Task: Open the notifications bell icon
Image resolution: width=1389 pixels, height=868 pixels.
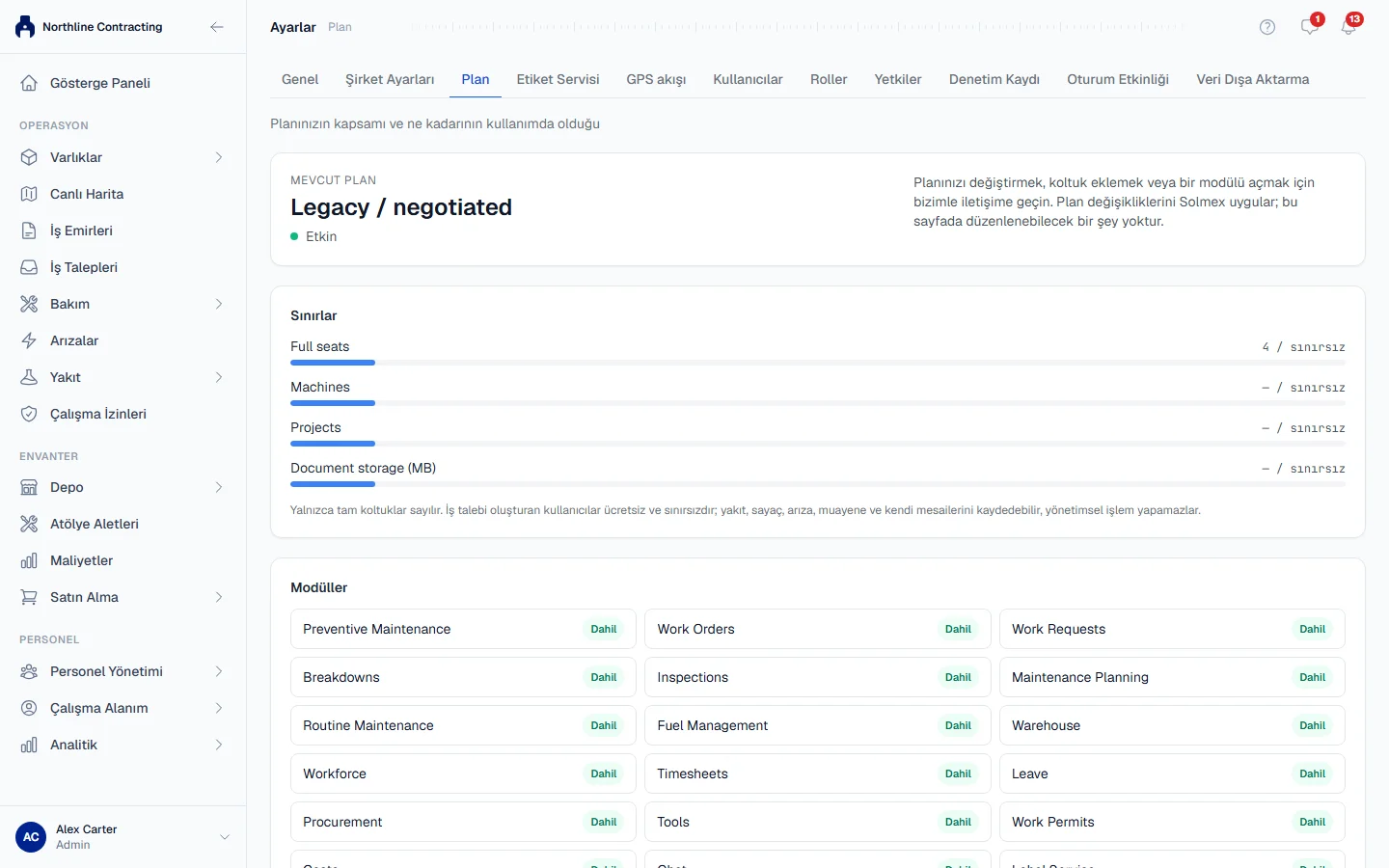Action: click(1348, 27)
